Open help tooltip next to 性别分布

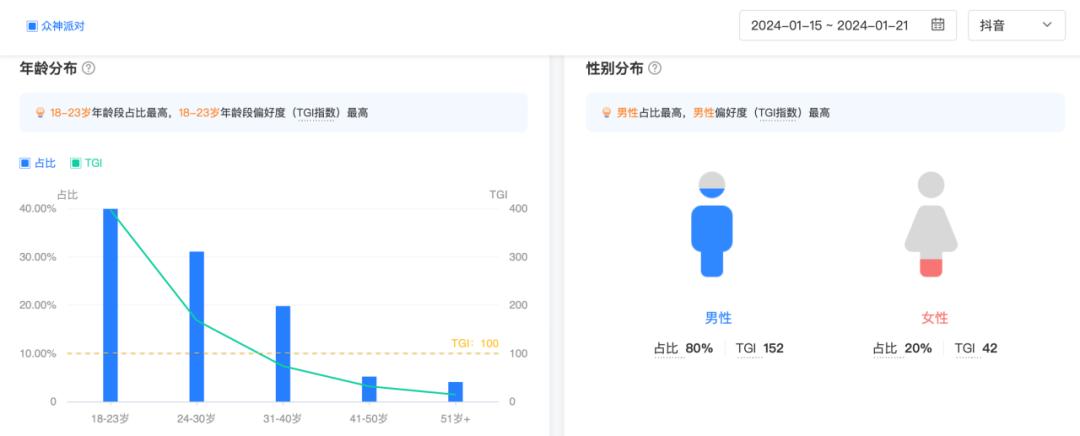[x=655, y=68]
